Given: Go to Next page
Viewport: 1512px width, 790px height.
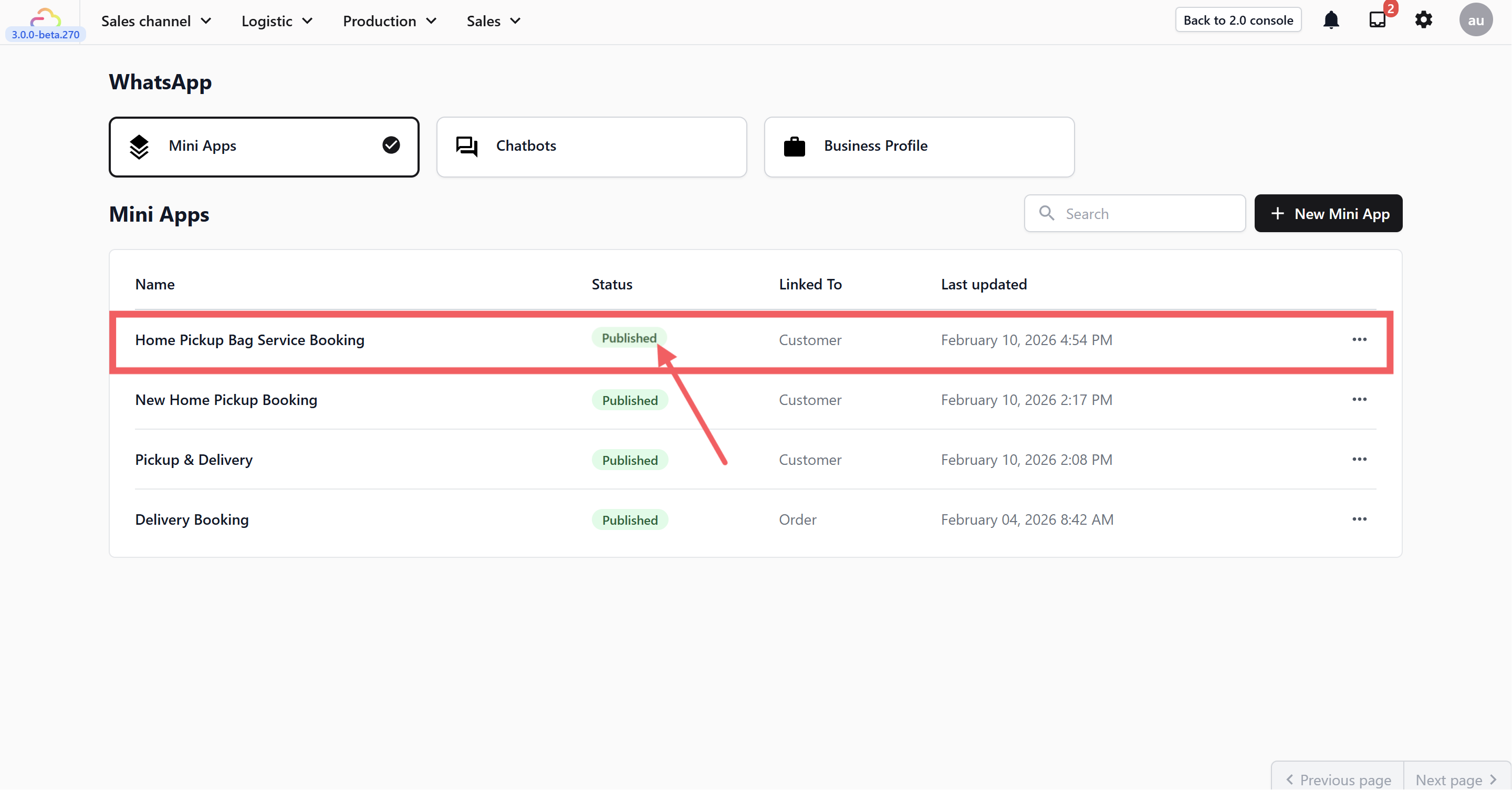Looking at the screenshot, I should coord(1455,779).
